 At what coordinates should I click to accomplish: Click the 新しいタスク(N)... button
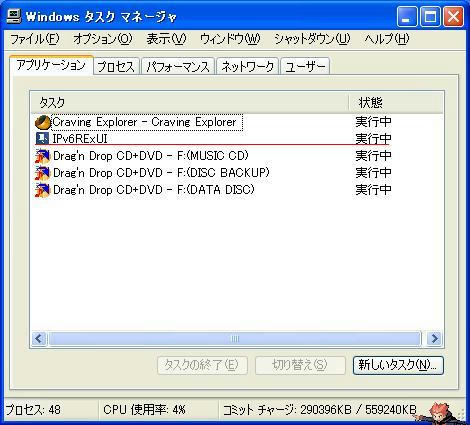coord(398,365)
